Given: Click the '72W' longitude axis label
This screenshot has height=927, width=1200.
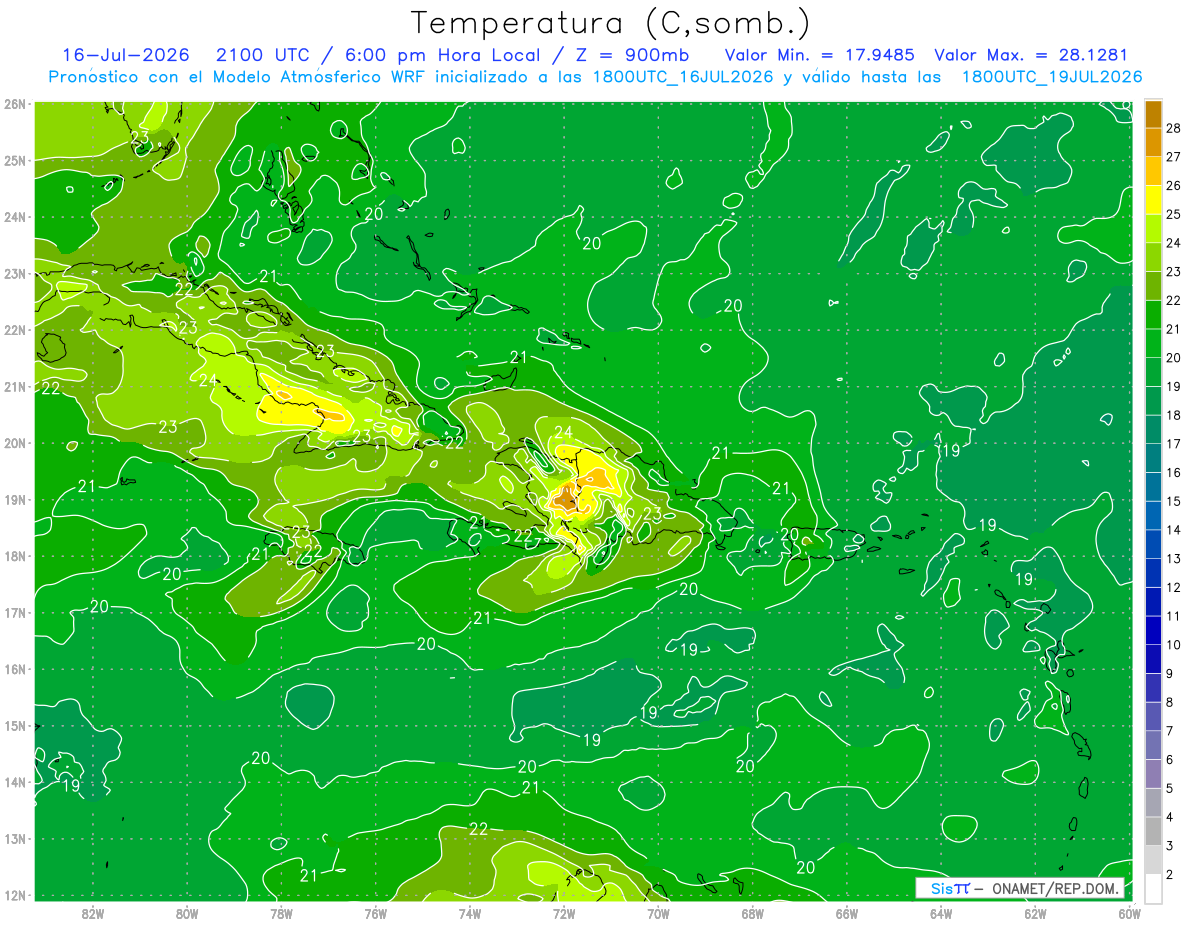Looking at the screenshot, I should (x=564, y=913).
